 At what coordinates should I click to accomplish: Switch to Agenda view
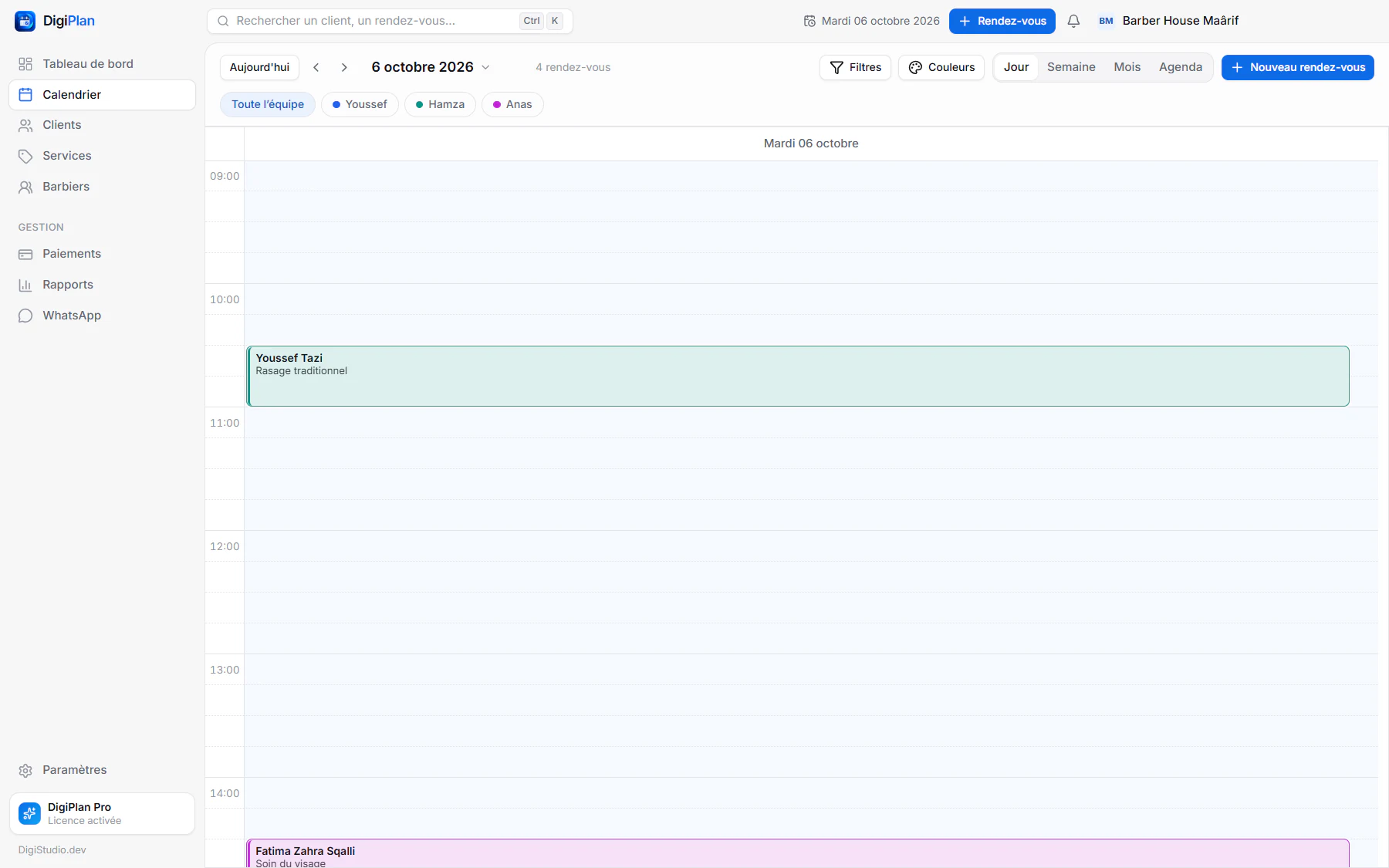[x=1180, y=67]
